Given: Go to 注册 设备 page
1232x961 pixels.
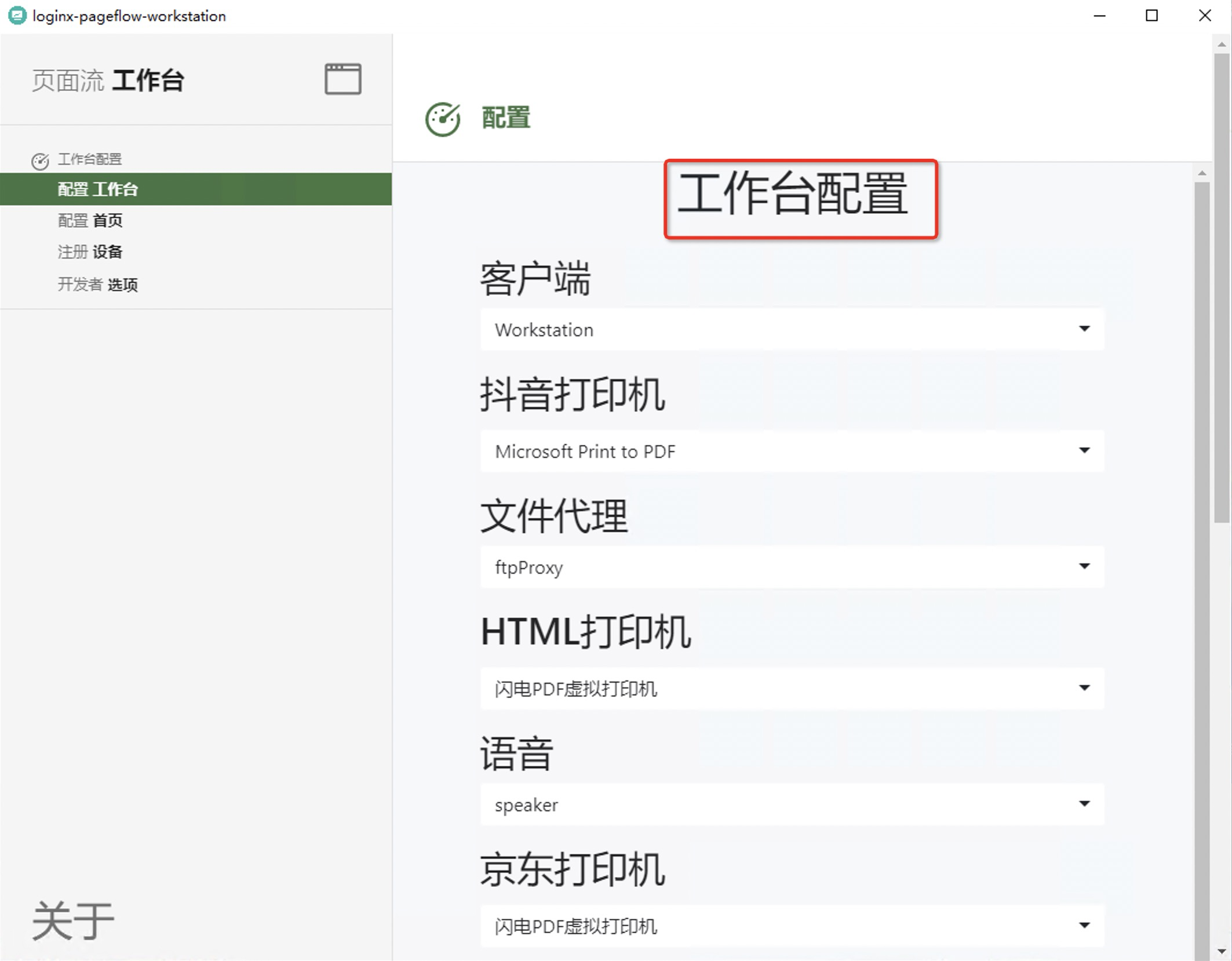Looking at the screenshot, I should (x=90, y=252).
